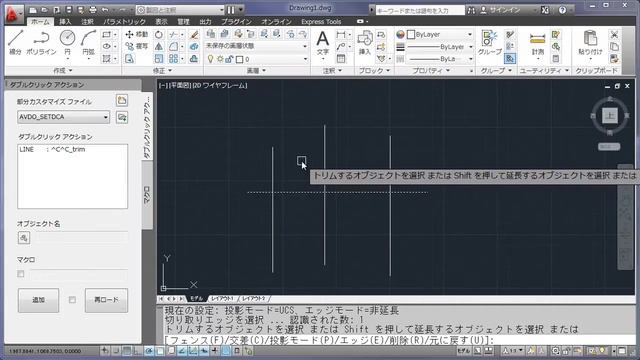Open the 挿入 ribbon tab

coord(65,22)
